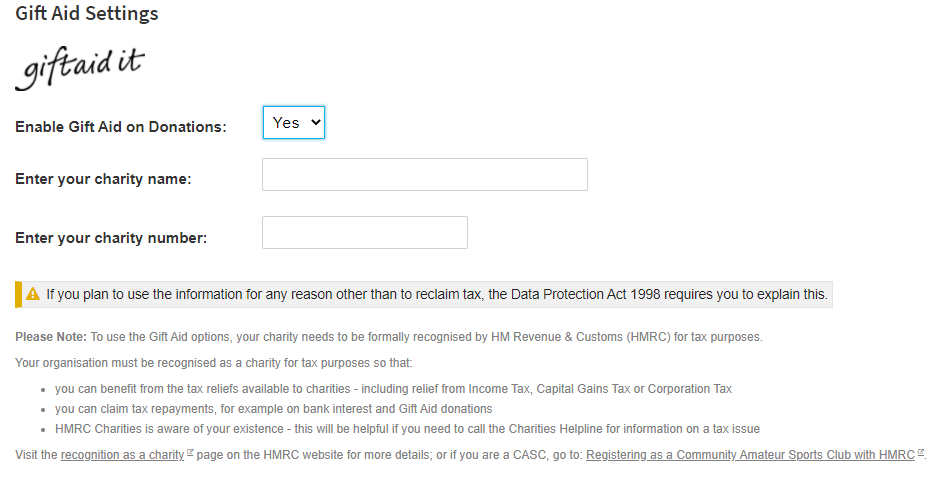This screenshot has height=482, width=939.
Task: Open the Enable Gift Aid on Donations dropdown
Action: pyautogui.click(x=293, y=123)
